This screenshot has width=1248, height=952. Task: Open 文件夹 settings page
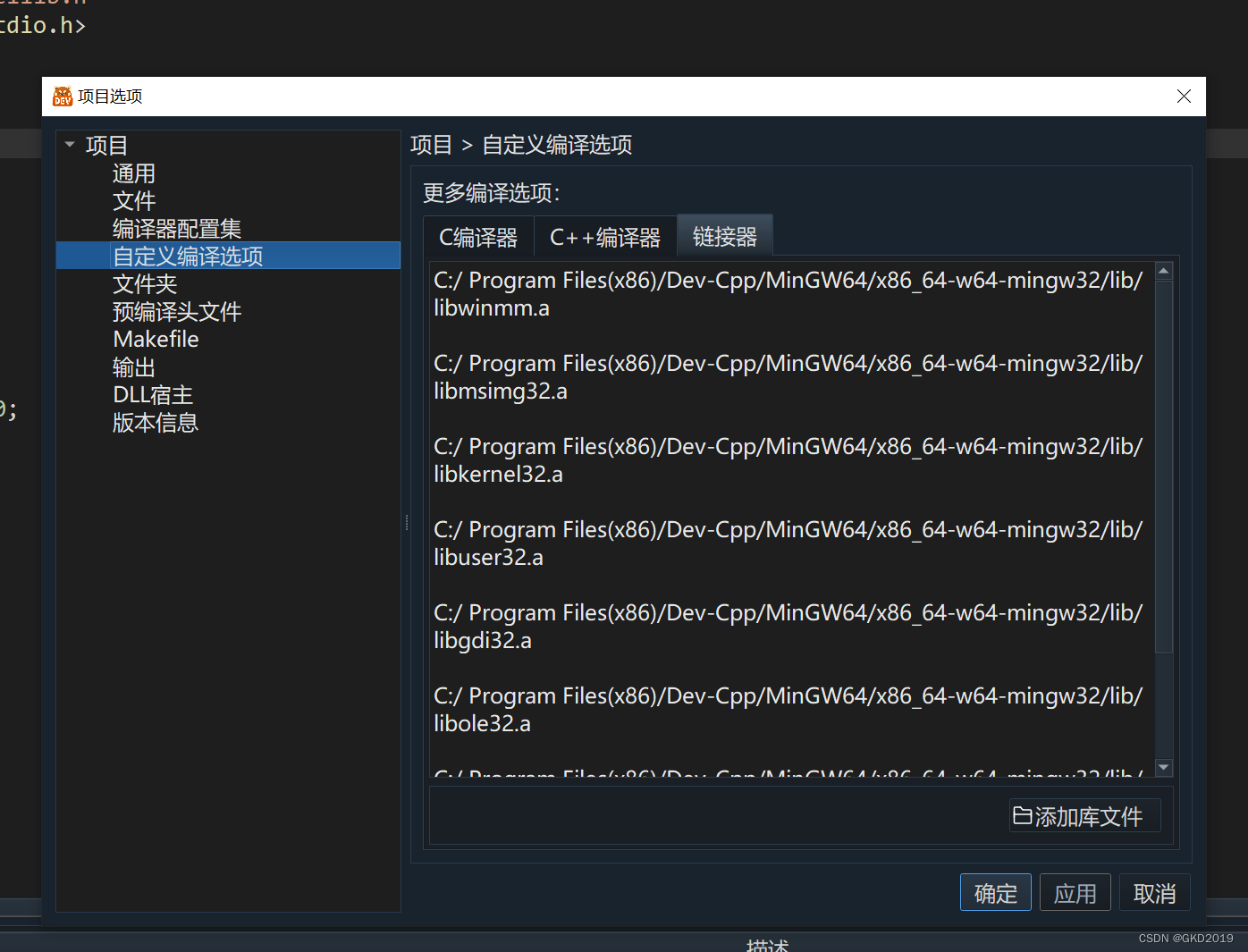[x=144, y=283]
